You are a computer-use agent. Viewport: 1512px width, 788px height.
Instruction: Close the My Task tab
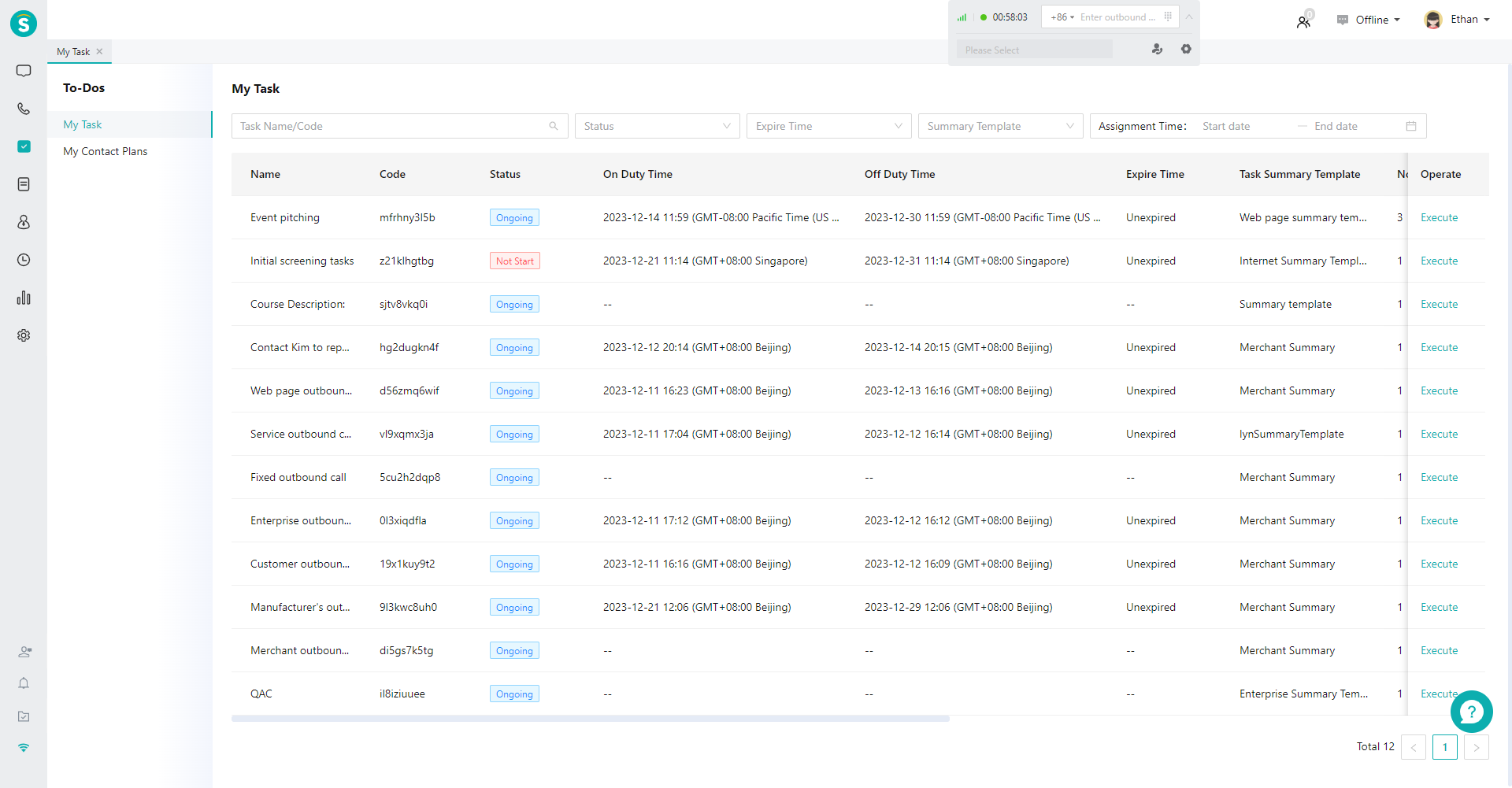99,52
